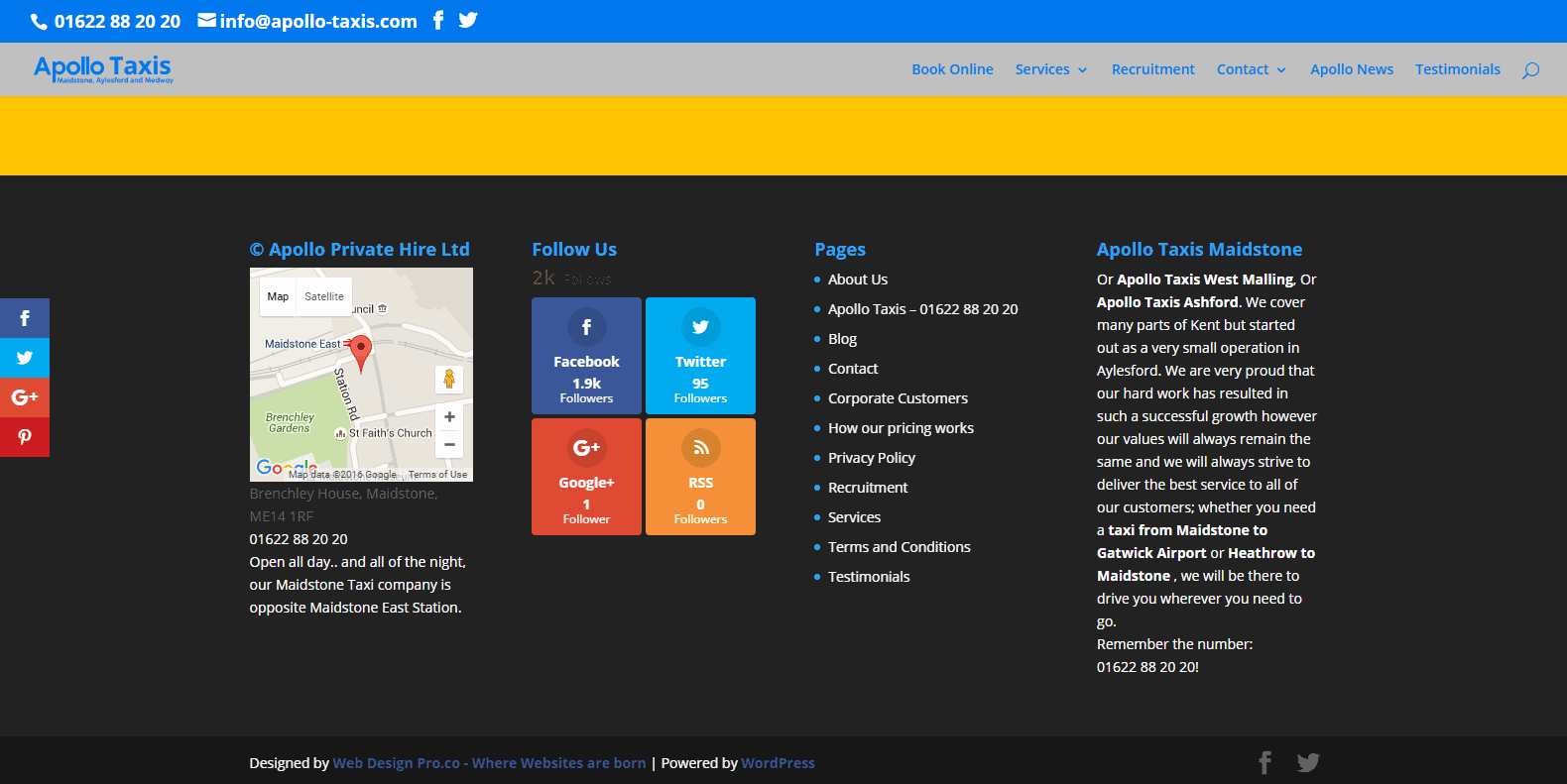Click the embedded Google map area
The width and height of the screenshot is (1567, 784).
[361, 375]
